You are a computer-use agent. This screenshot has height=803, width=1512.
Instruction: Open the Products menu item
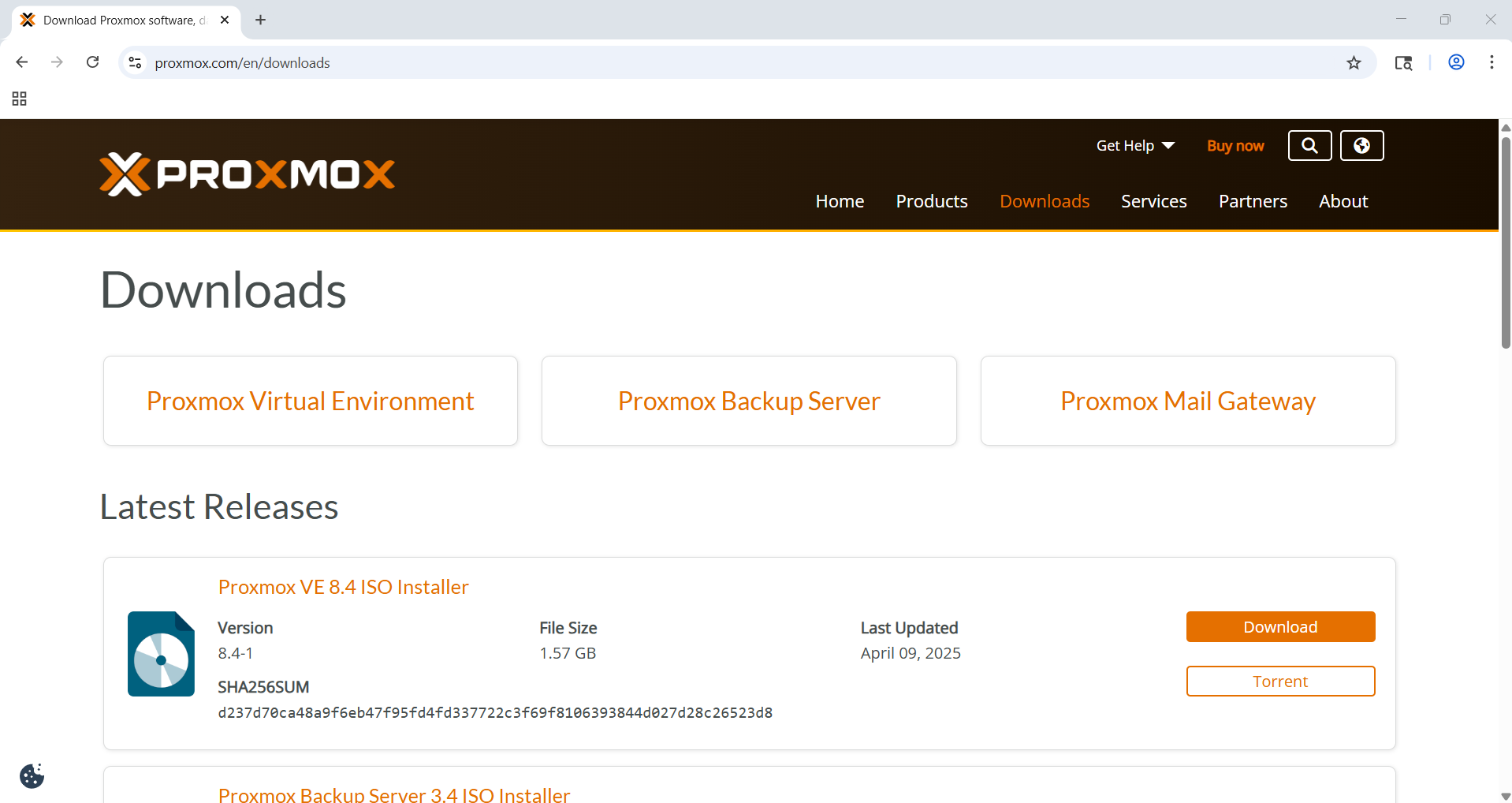click(x=932, y=201)
